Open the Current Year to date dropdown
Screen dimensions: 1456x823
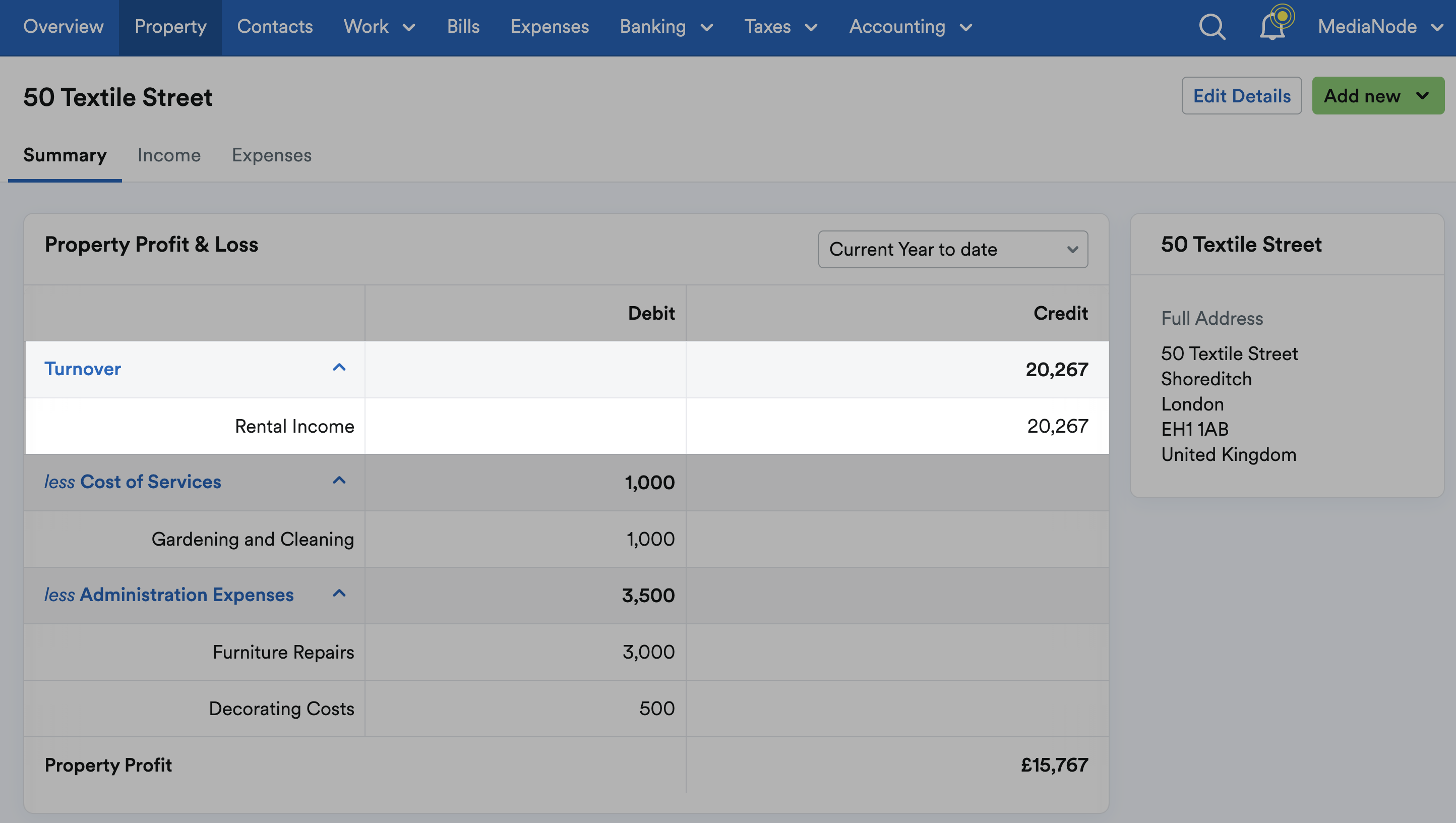[953, 249]
